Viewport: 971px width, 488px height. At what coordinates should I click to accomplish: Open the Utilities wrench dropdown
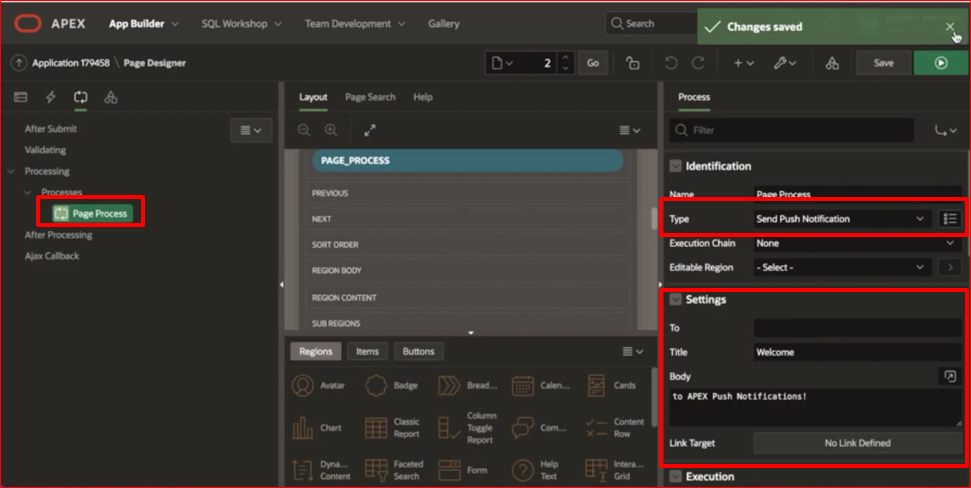coord(785,63)
